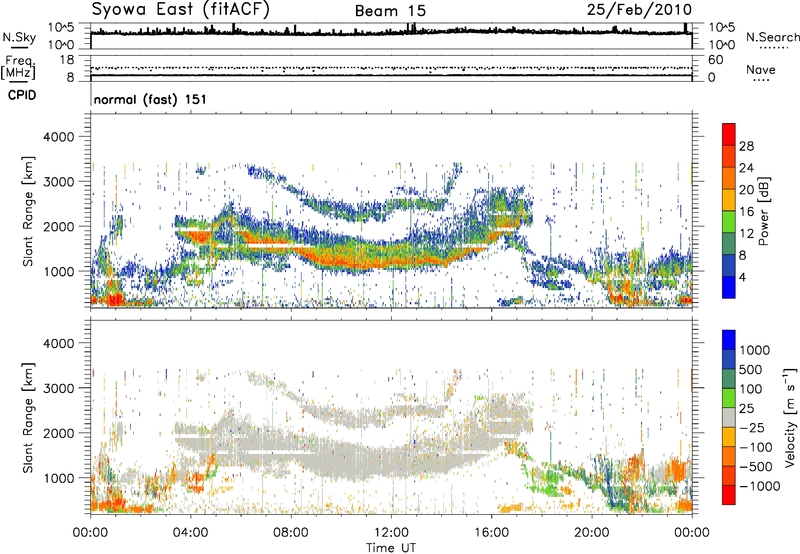This screenshot has height=554, width=800.
Task: Click the 'Slant Range [km]' label of power panel
Action: point(28,211)
